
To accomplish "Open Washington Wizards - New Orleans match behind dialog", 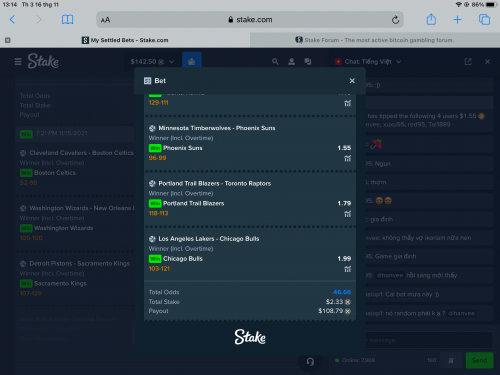I will coord(82,208).
